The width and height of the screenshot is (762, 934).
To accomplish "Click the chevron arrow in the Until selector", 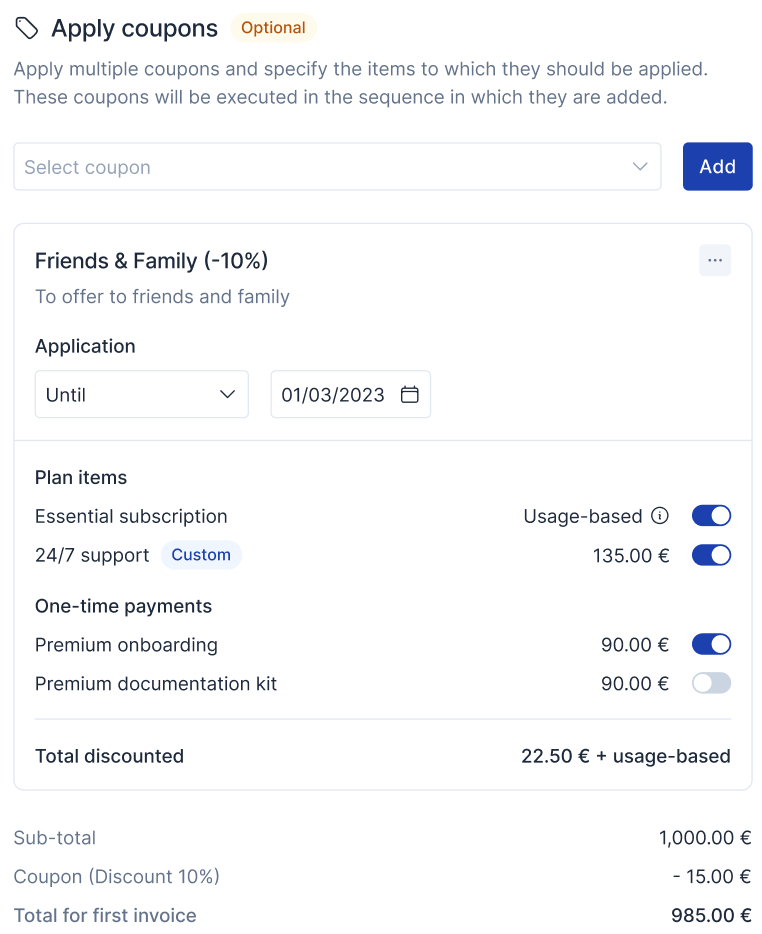I will [x=227, y=394].
